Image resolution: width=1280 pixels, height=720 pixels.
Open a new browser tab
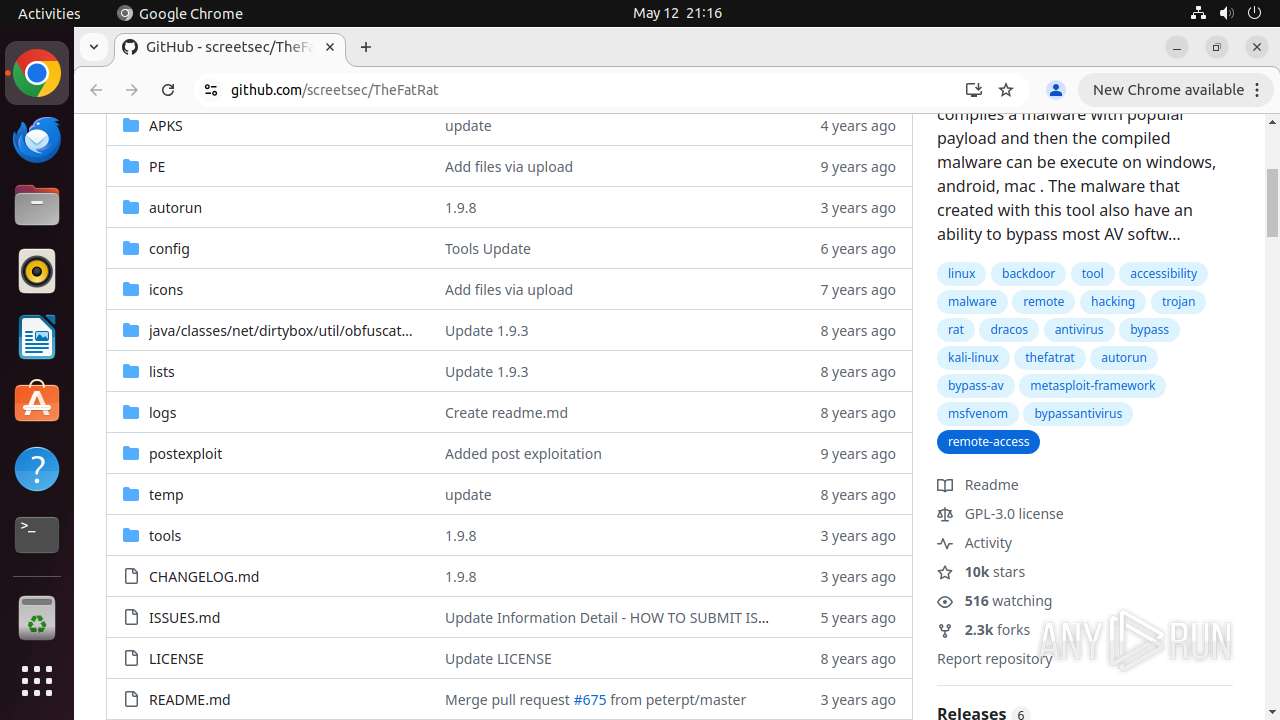point(366,47)
